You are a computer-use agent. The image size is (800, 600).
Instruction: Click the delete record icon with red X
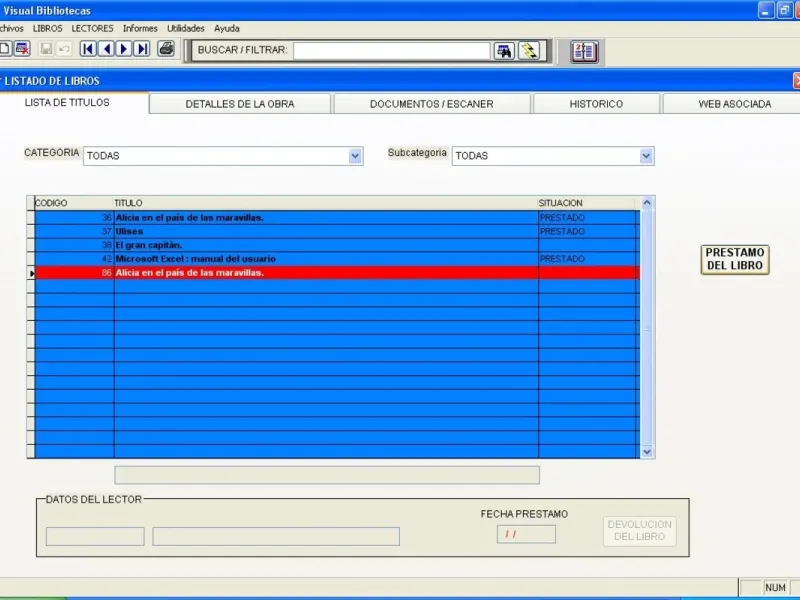click(22, 49)
